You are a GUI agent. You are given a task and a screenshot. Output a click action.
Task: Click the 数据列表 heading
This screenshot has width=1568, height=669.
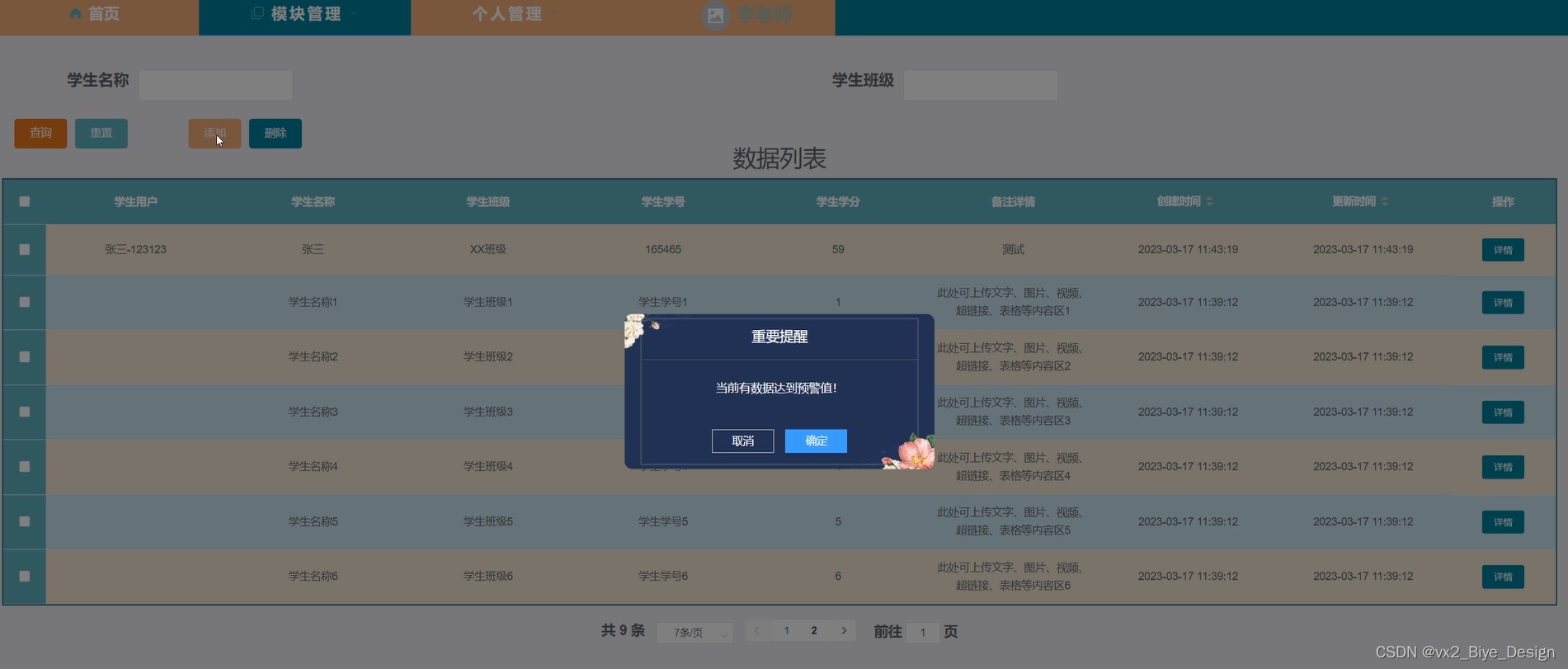[x=779, y=158]
